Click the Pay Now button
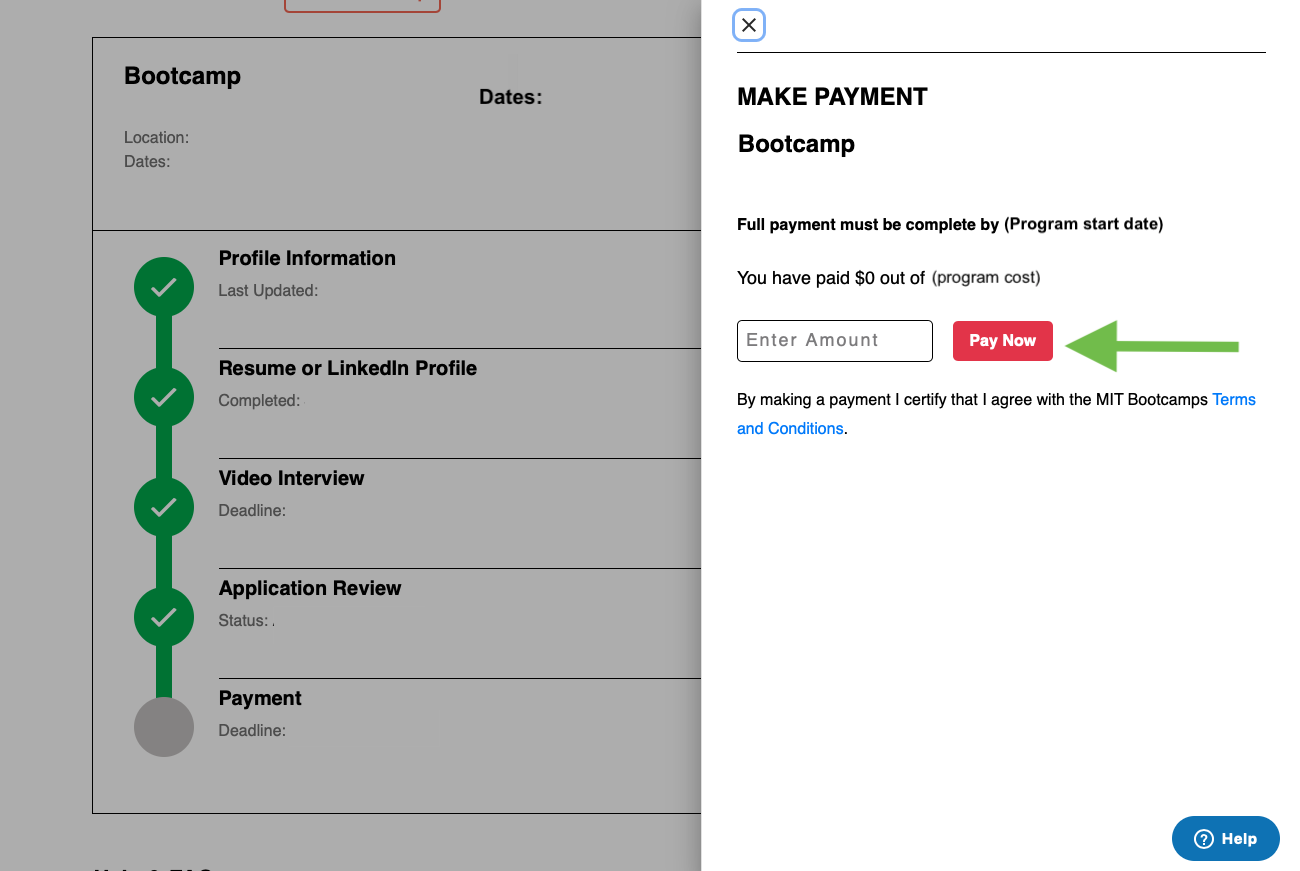This screenshot has width=1300, height=871. (x=1002, y=341)
